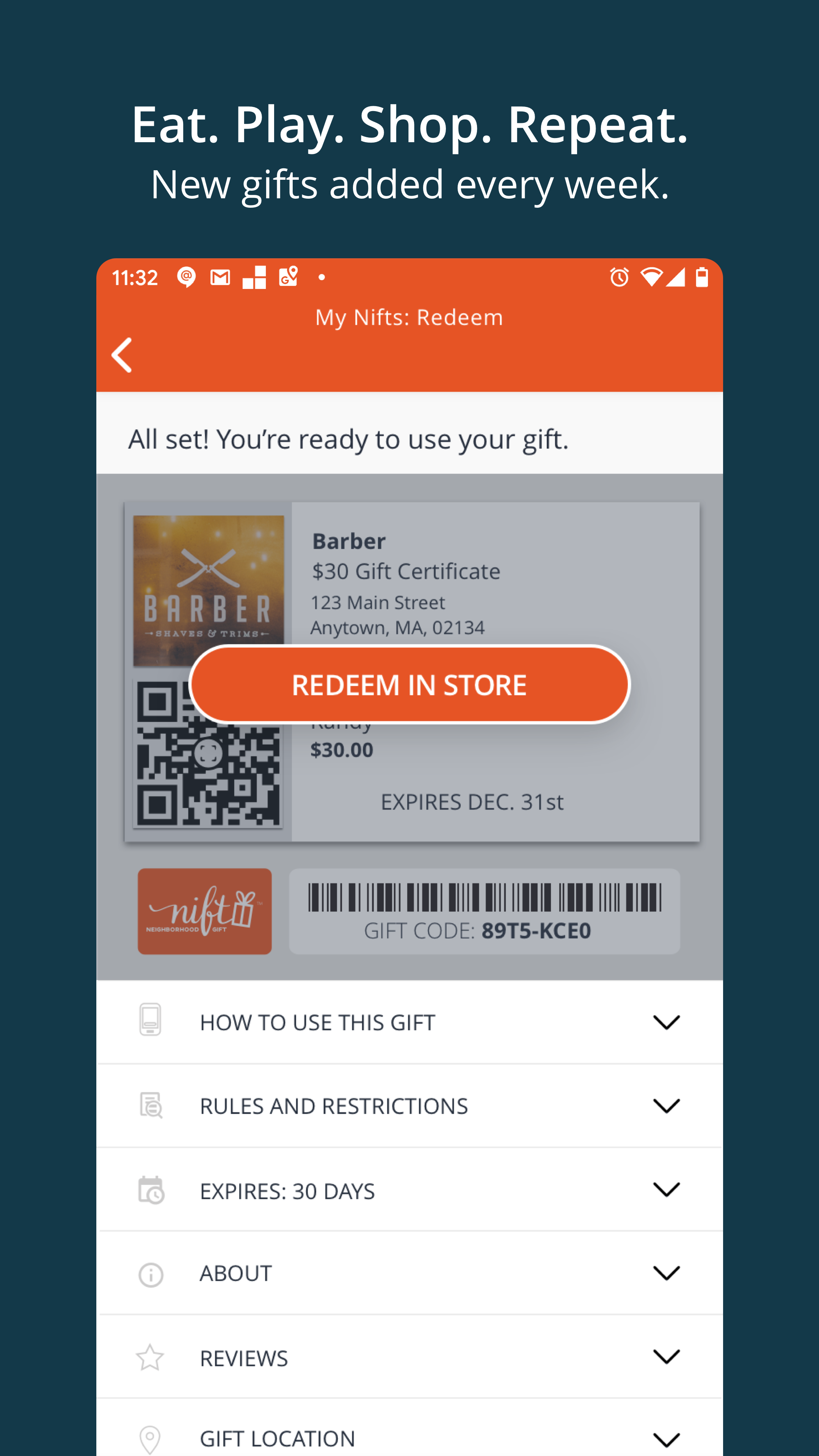The height and width of the screenshot is (1456, 819).
Task: Tap the calendar clock icon beside Expires
Action: (151, 1190)
